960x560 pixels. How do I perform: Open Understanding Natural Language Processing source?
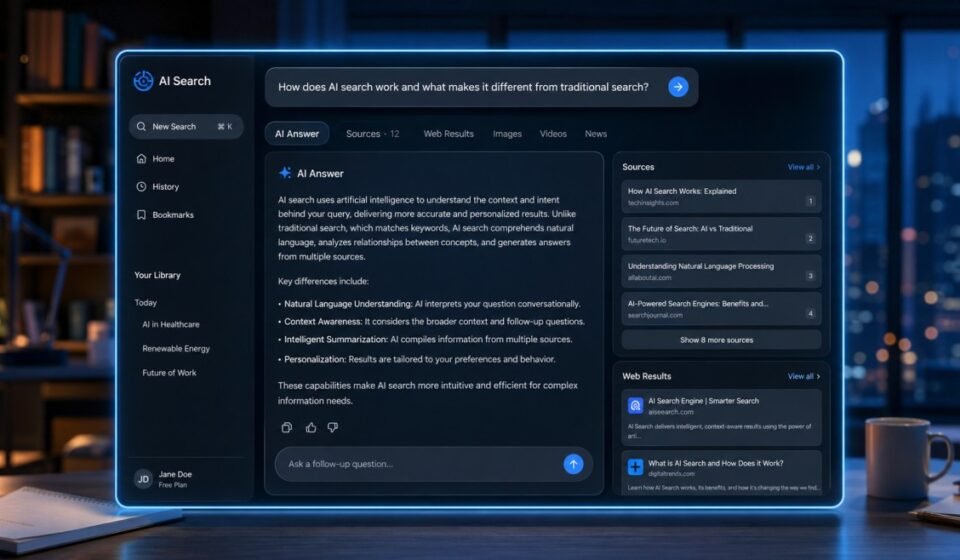721,271
